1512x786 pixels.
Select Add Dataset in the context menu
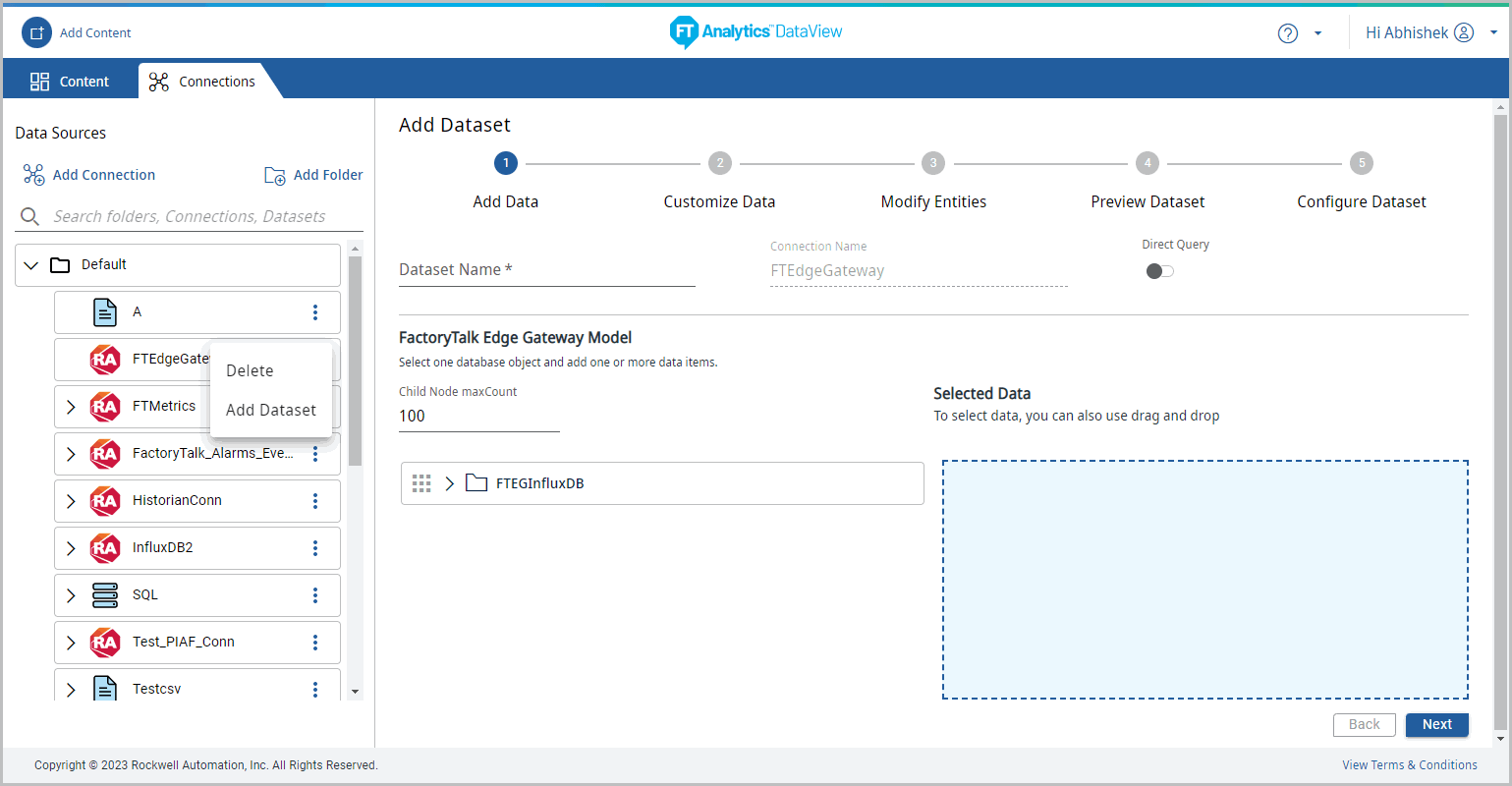(x=271, y=410)
